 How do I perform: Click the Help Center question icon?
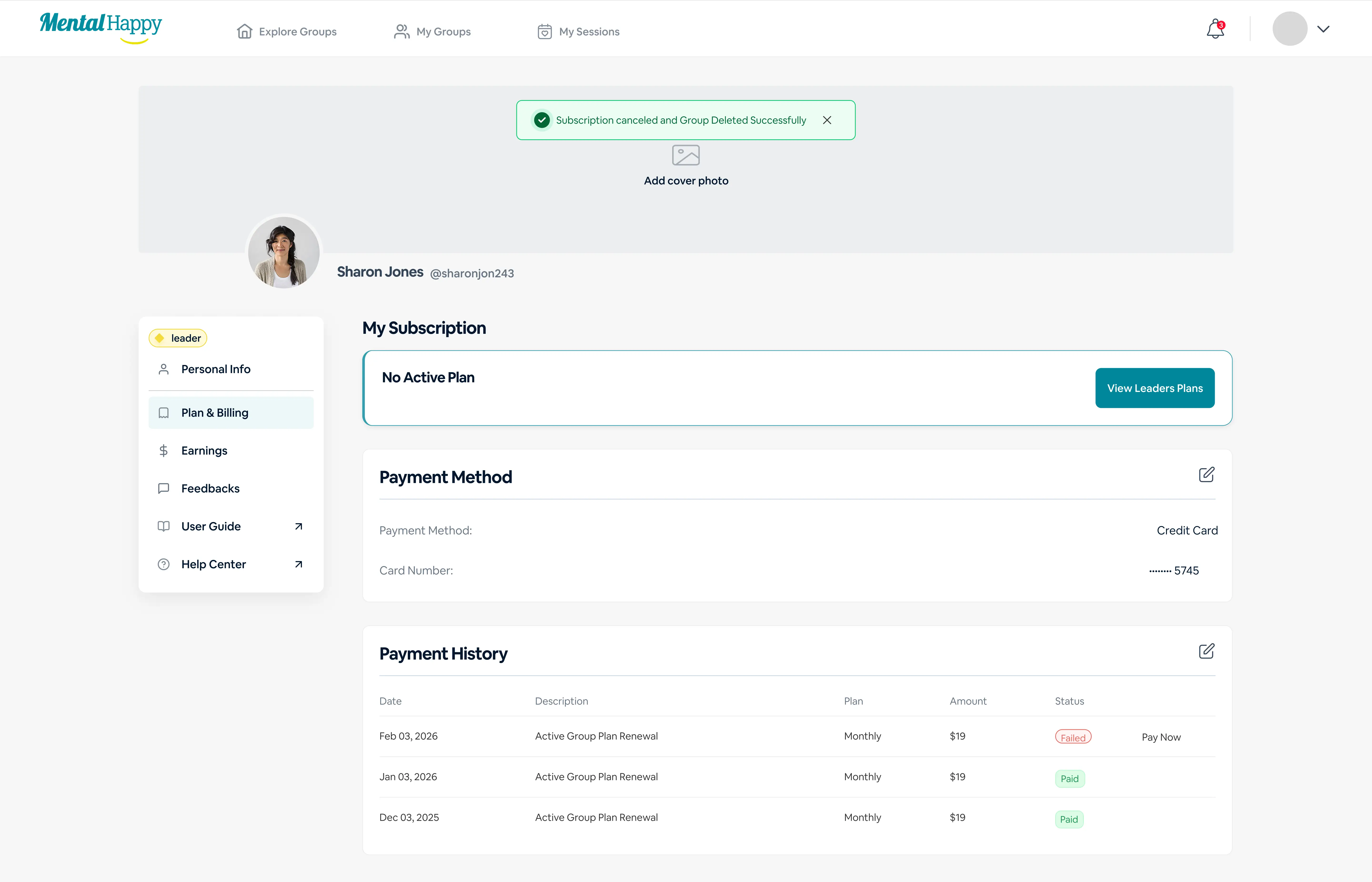coord(164,564)
